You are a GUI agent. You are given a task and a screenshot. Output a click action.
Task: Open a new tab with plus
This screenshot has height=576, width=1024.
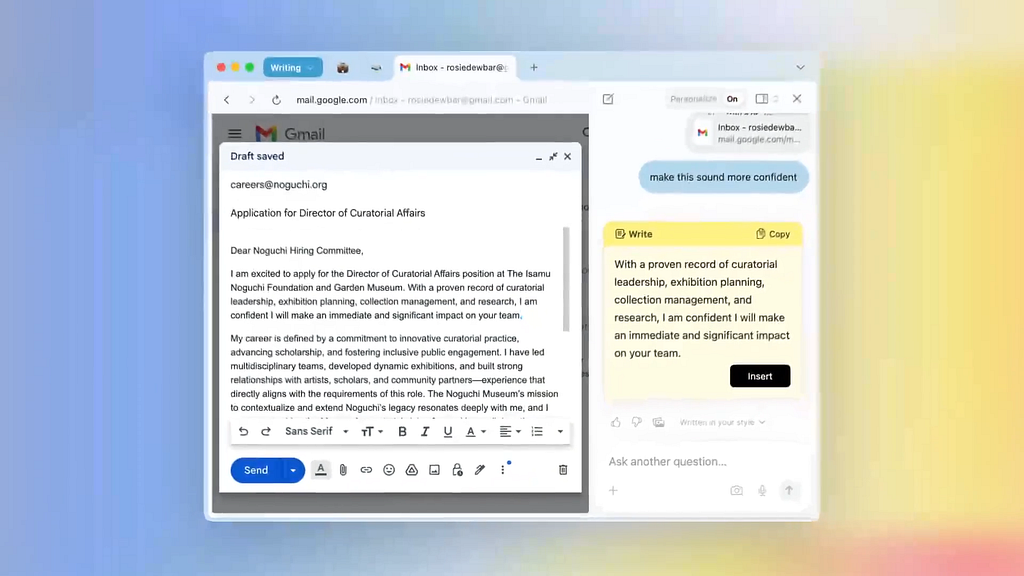point(534,67)
